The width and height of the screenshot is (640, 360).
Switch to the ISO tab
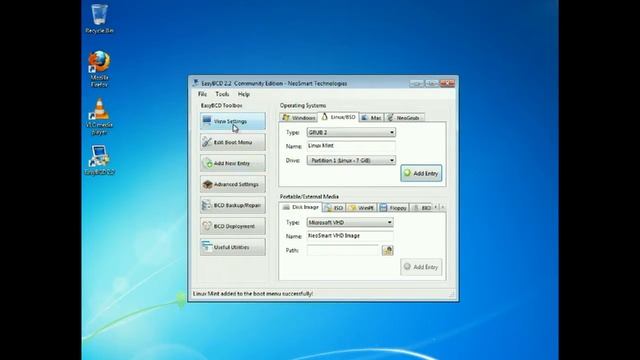click(334, 208)
